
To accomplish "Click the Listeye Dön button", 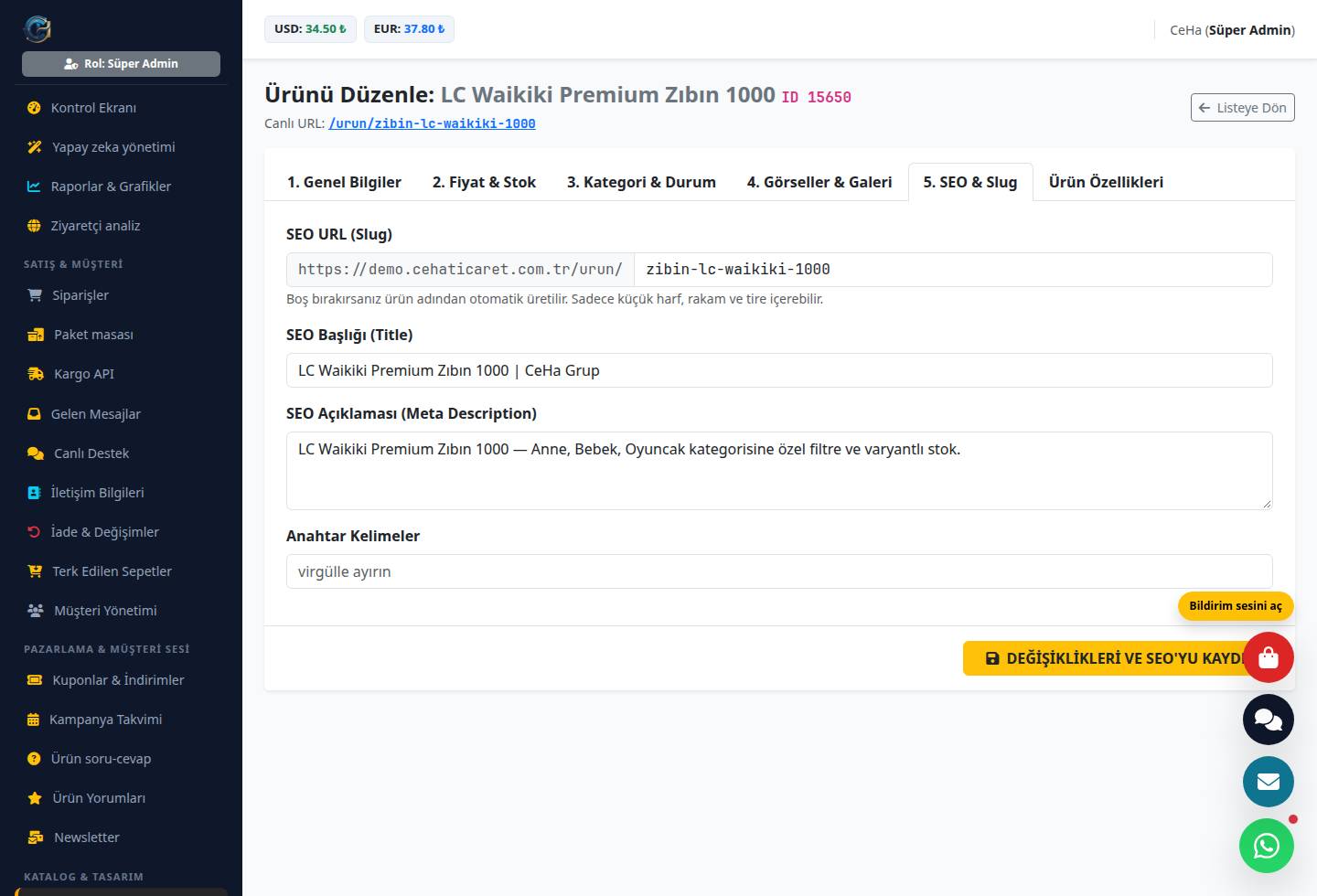I will pos(1243,108).
